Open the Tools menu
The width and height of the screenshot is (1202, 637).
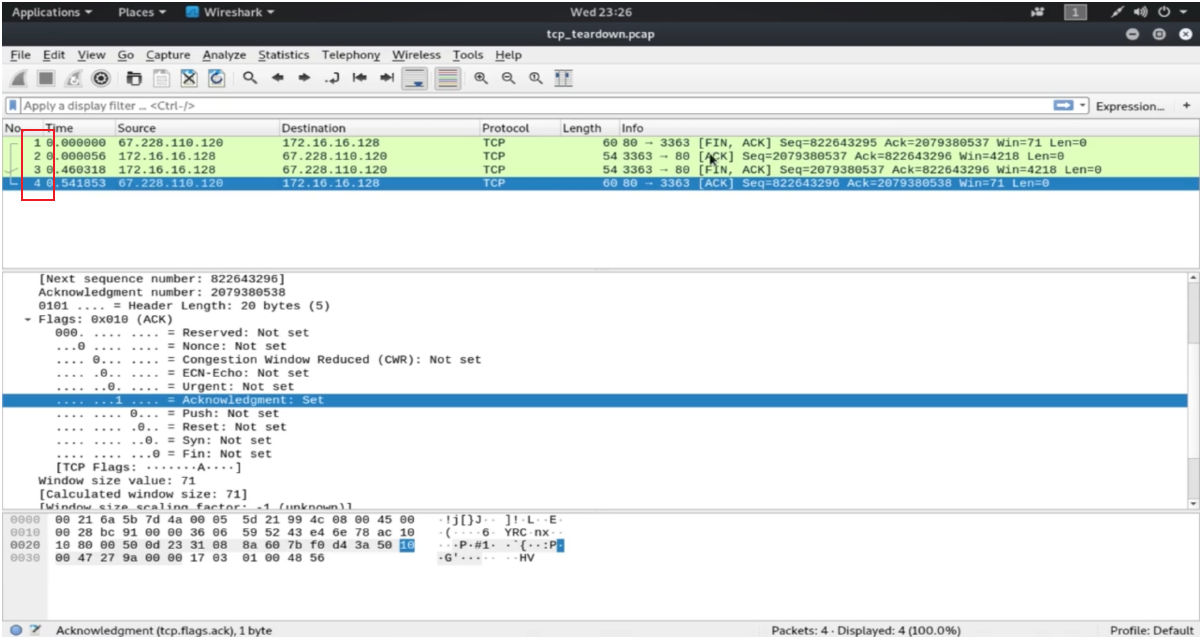(468, 55)
